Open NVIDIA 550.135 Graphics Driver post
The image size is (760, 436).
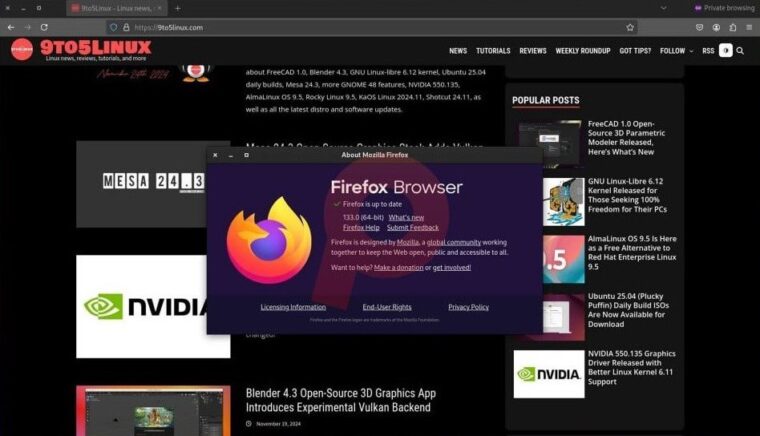[x=632, y=368]
